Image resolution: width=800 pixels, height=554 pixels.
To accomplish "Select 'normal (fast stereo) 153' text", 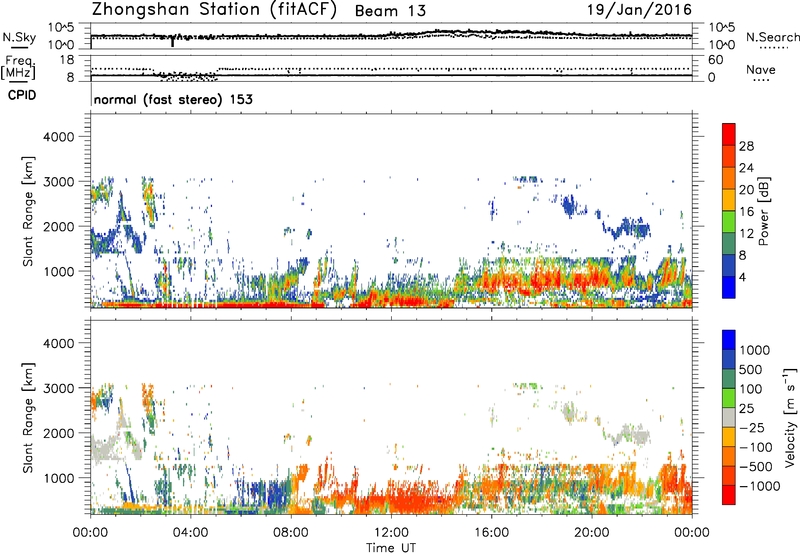I will 173,99.
